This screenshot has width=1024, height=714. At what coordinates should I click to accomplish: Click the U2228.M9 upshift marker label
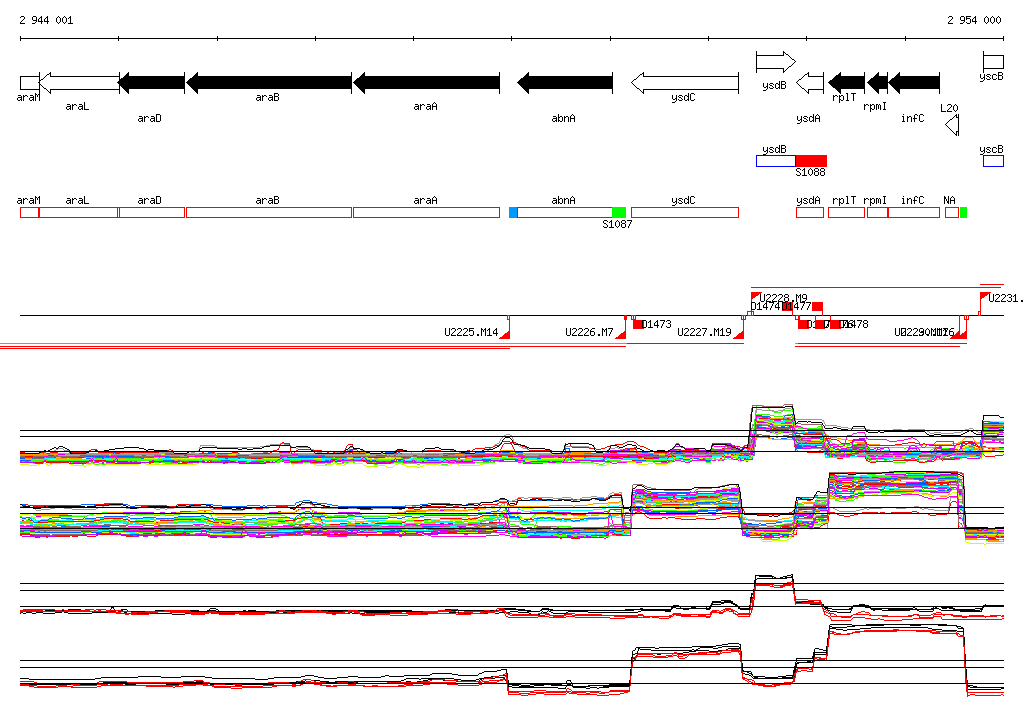pyautogui.click(x=783, y=298)
